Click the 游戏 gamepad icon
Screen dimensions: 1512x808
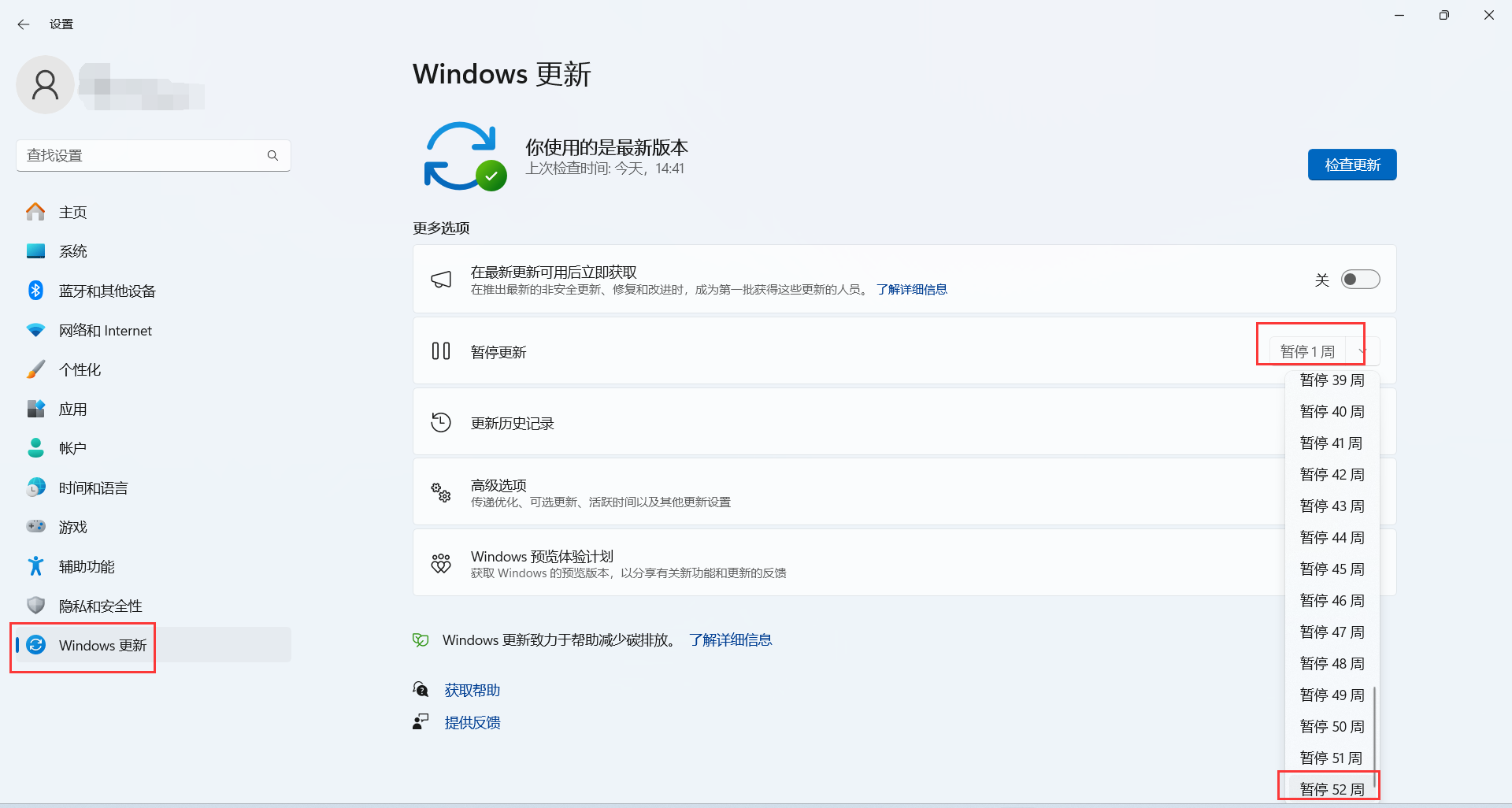click(x=35, y=526)
